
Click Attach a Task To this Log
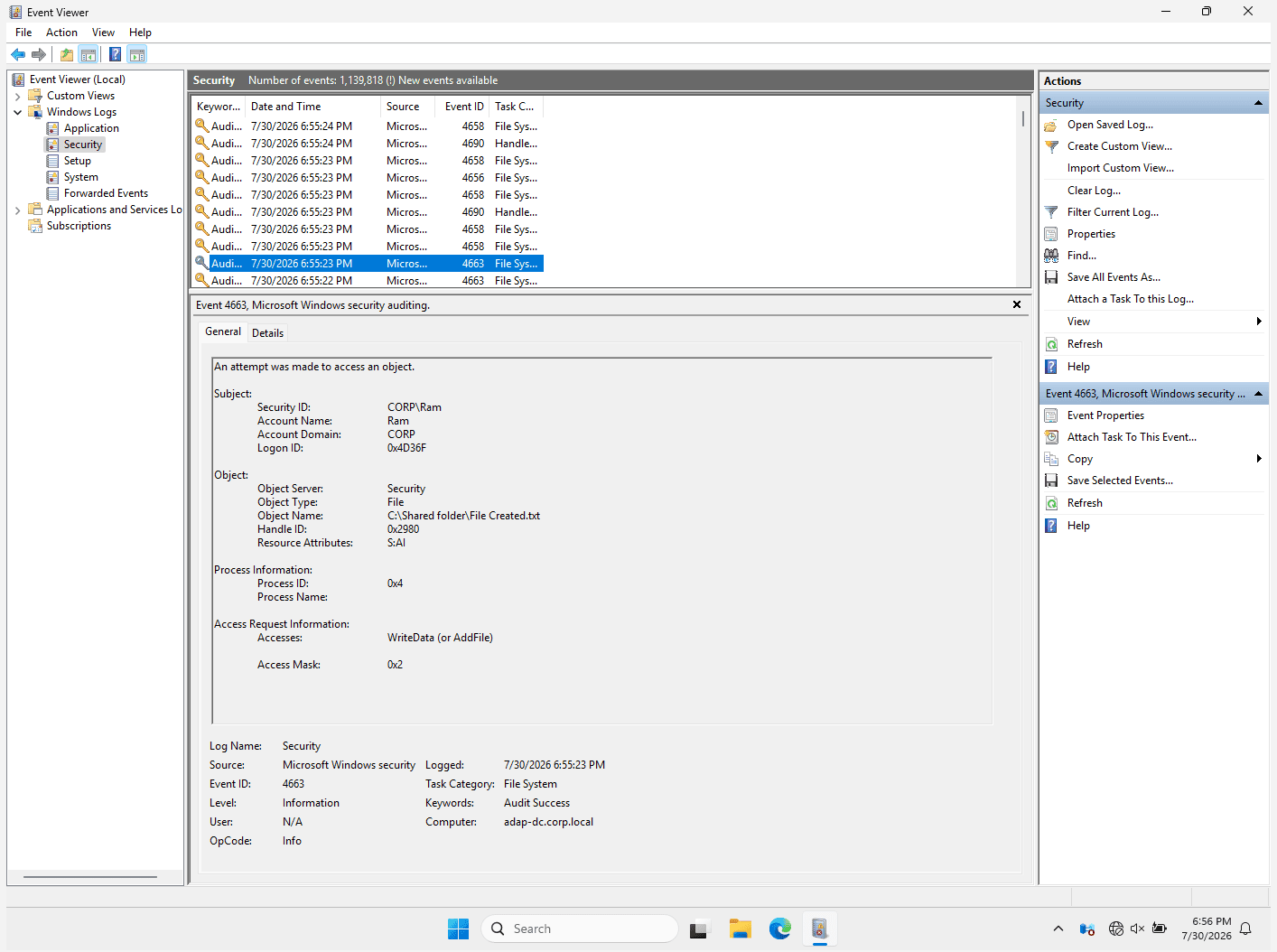coord(1130,299)
